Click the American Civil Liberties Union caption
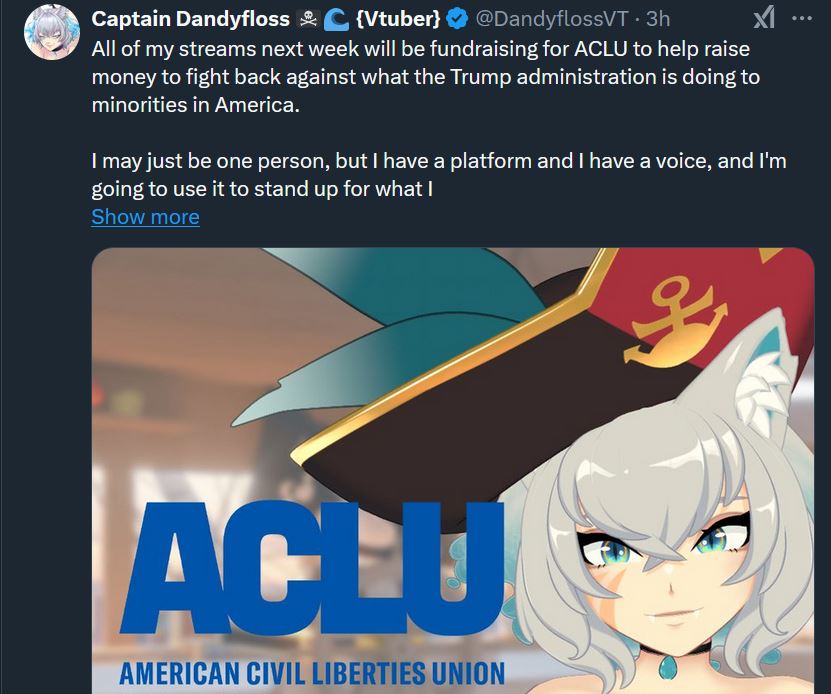The height and width of the screenshot is (694, 831). (312, 673)
